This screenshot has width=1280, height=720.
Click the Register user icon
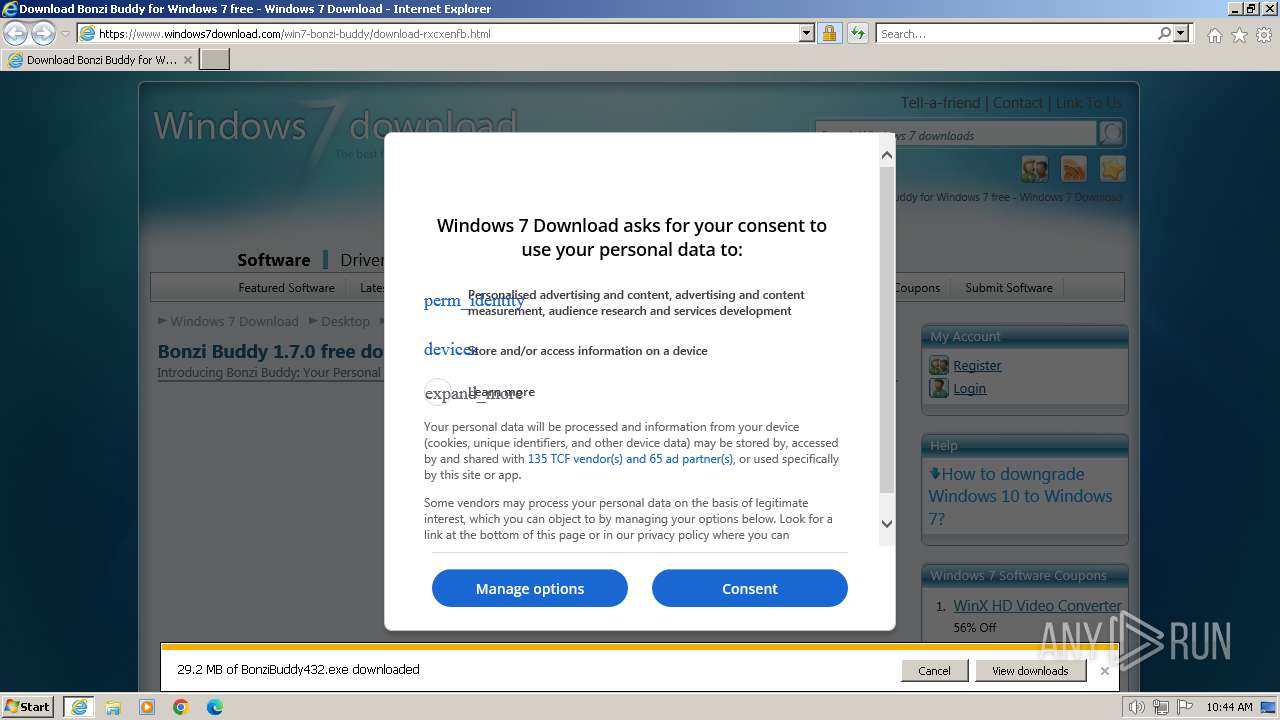939,365
